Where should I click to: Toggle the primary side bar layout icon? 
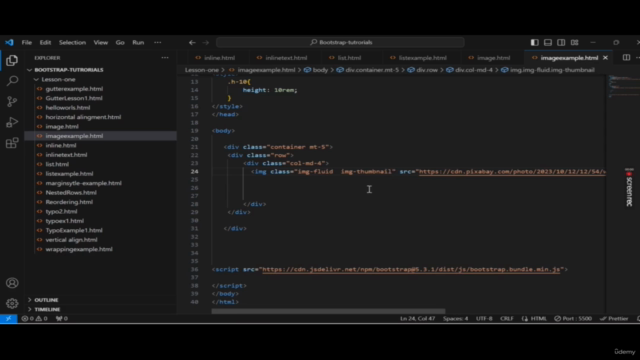pyautogui.click(x=534, y=42)
